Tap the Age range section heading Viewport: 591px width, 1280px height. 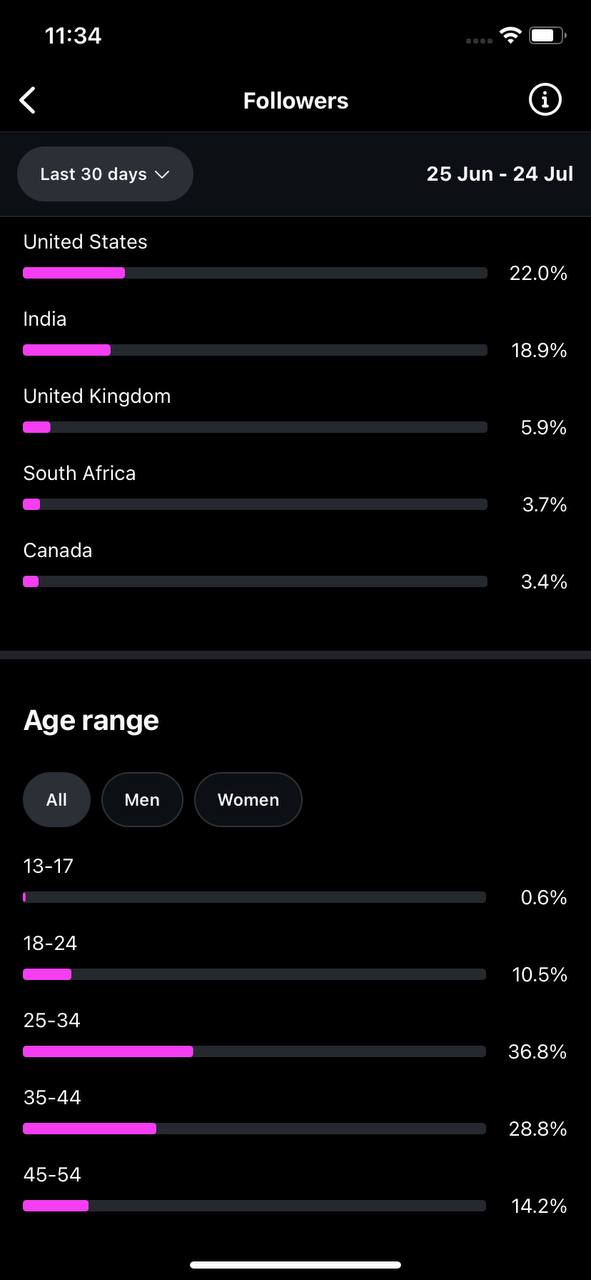pos(91,721)
